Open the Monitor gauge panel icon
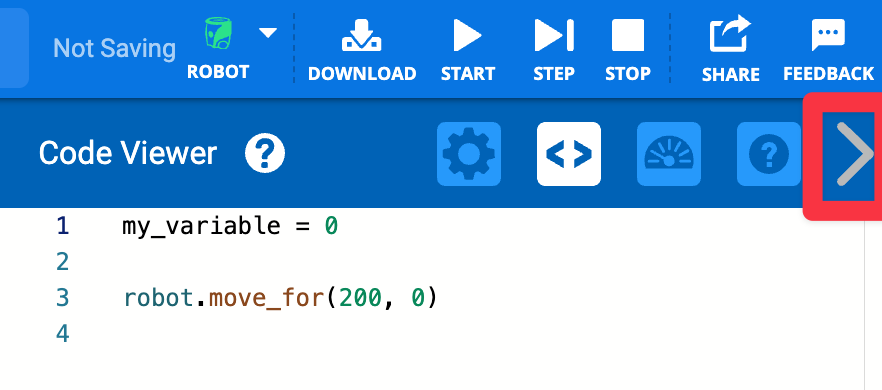 [669, 154]
